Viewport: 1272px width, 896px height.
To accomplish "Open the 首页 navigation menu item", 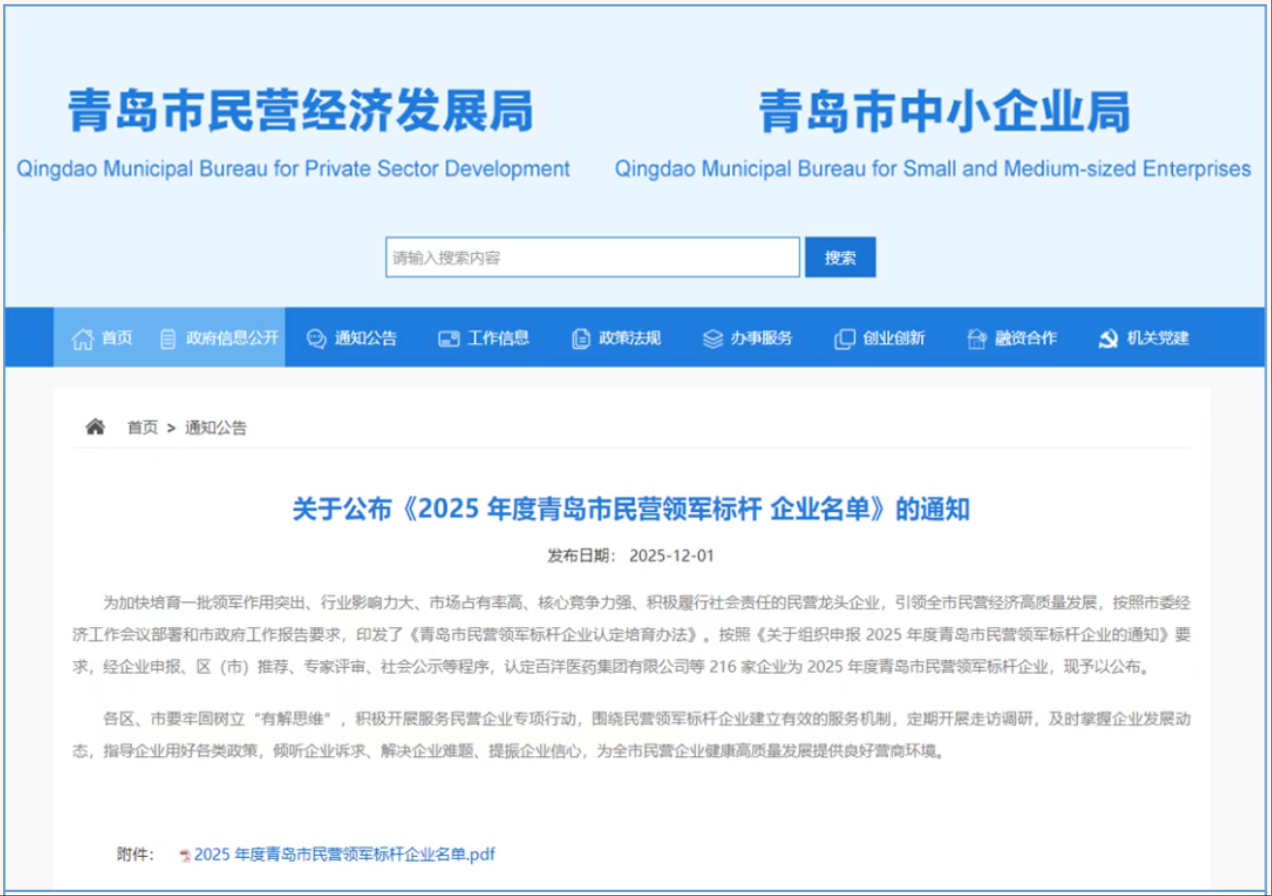I will [117, 338].
